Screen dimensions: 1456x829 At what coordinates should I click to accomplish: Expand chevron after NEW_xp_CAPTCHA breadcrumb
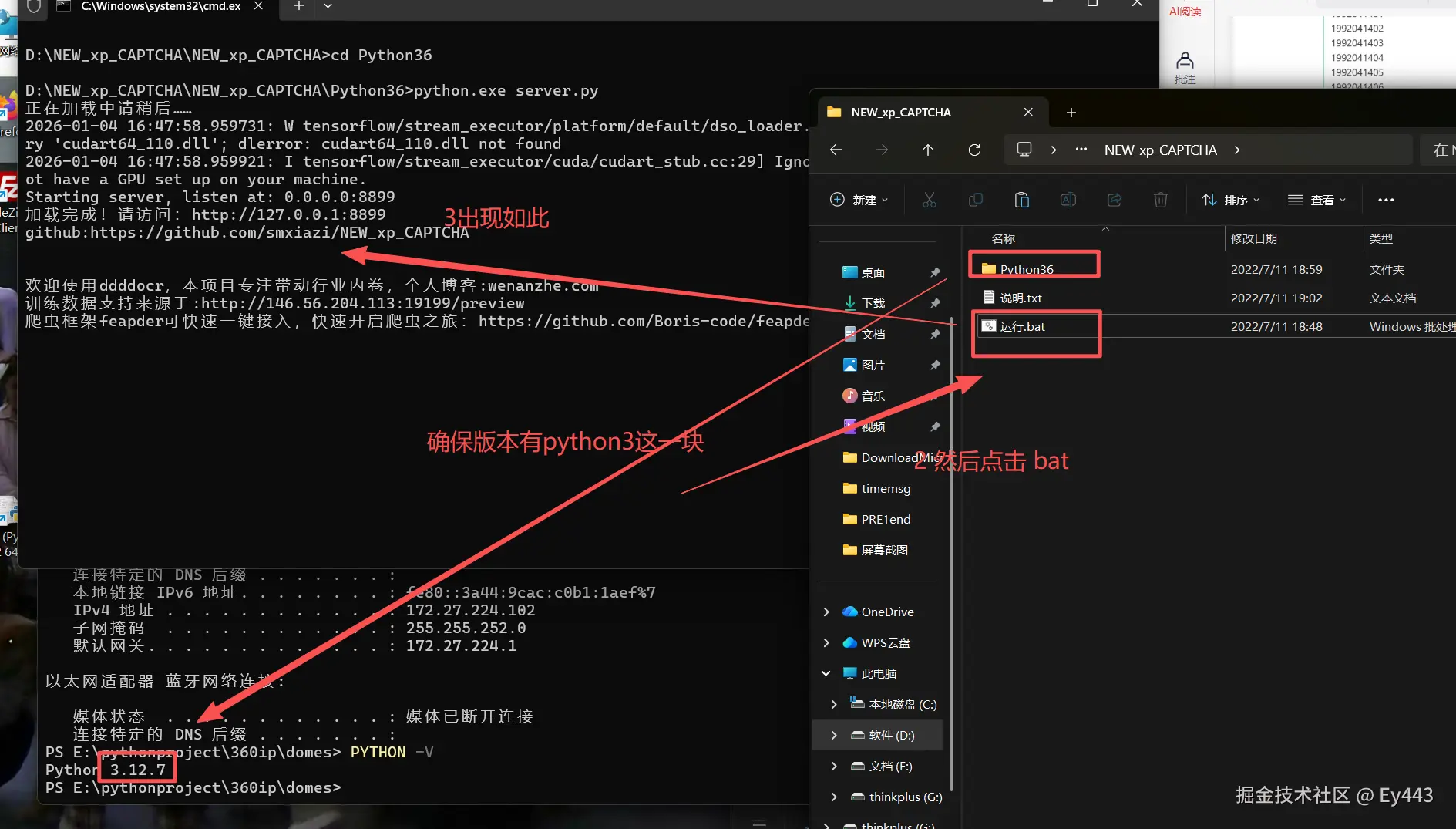[1237, 150]
